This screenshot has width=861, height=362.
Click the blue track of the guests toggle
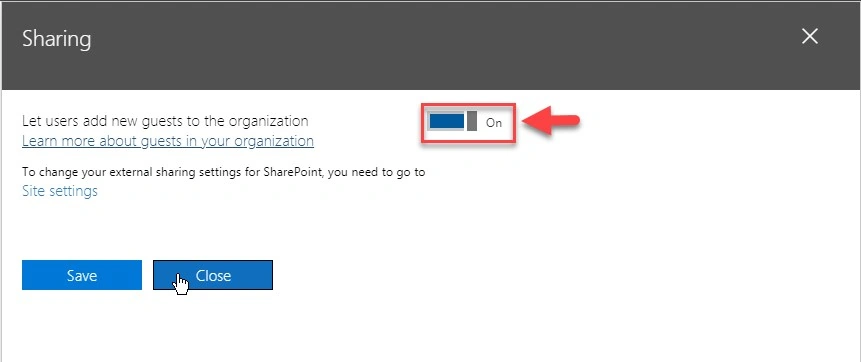pyautogui.click(x=447, y=122)
